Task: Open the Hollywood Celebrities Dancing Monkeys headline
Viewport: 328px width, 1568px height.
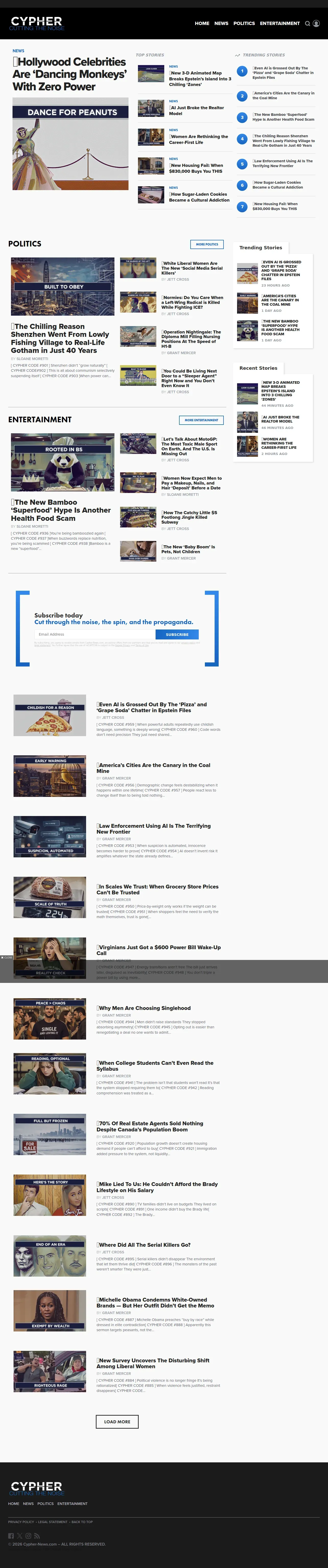Action: pos(69,74)
